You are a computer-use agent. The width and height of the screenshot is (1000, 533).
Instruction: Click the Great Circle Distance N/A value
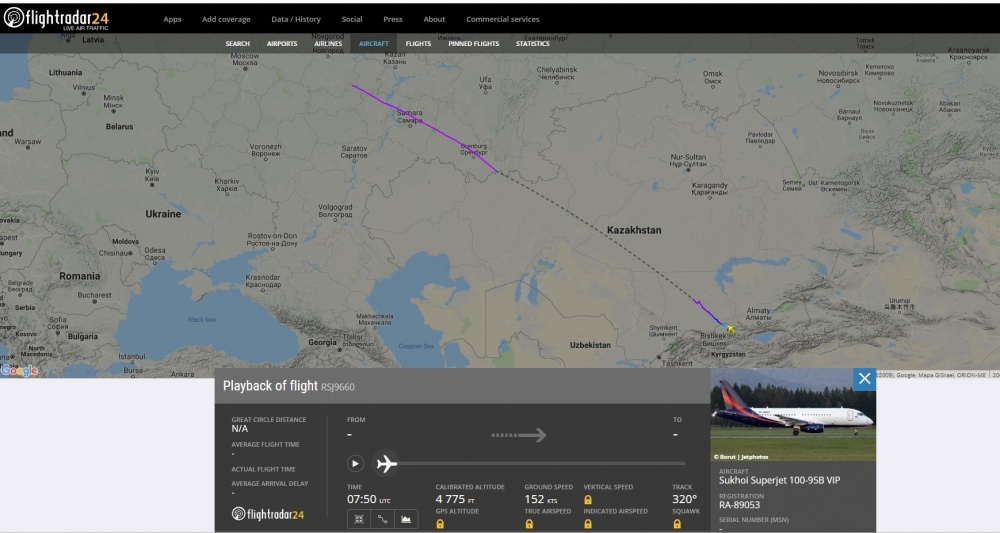click(240, 429)
